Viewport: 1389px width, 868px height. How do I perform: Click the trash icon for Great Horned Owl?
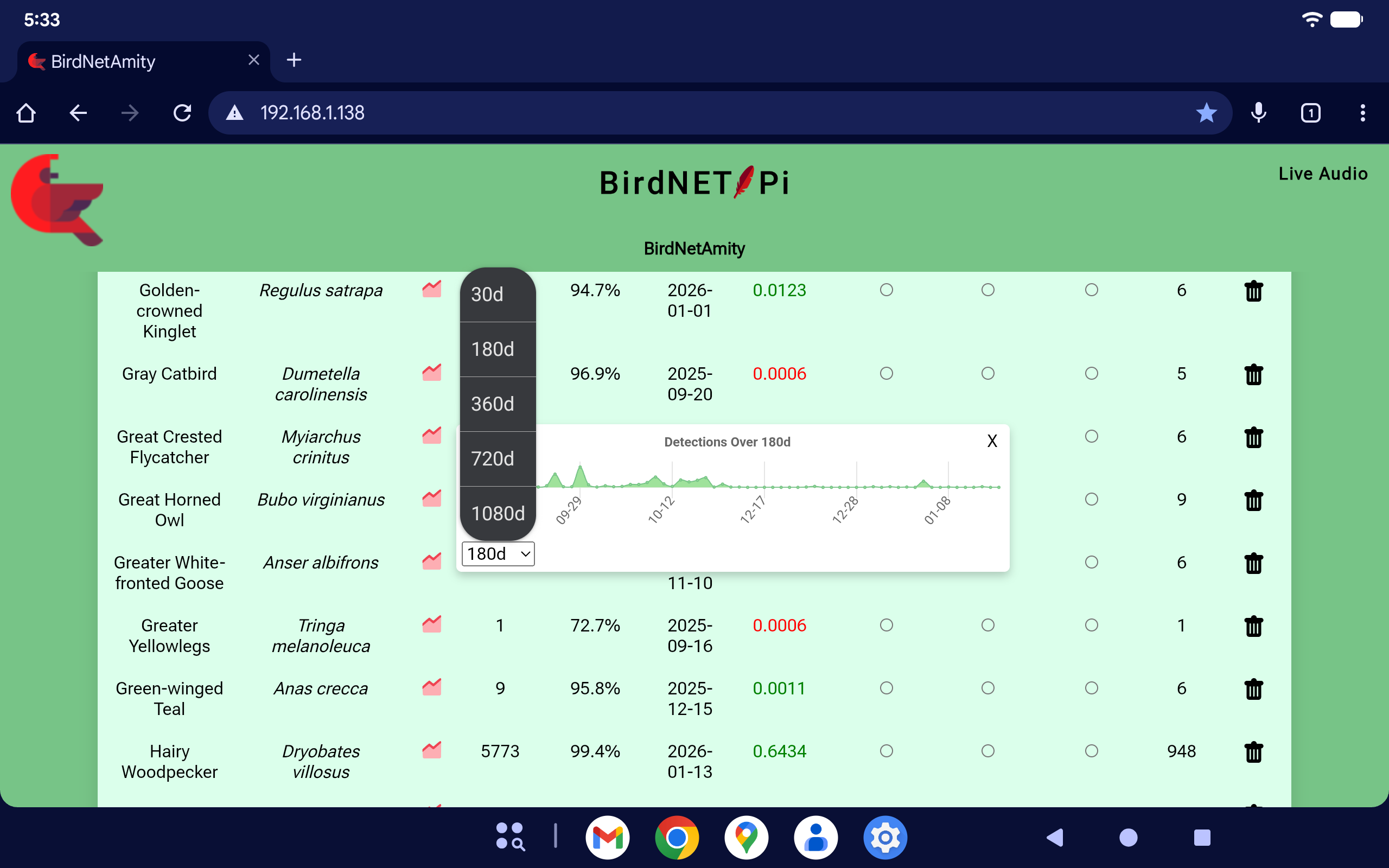[x=1253, y=500]
